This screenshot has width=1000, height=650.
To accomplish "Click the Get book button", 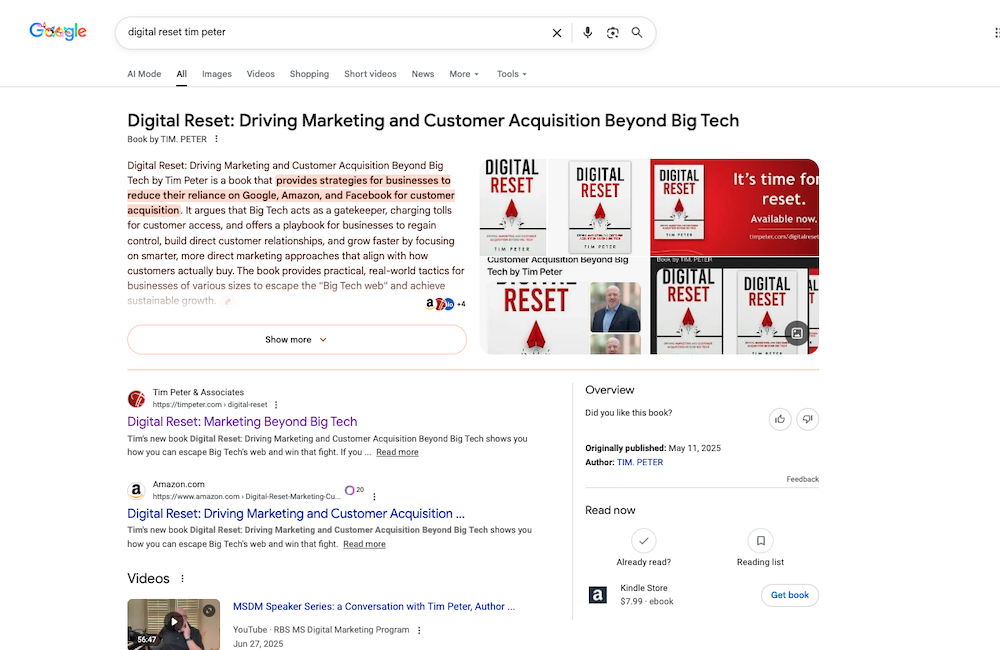I will 790,595.
